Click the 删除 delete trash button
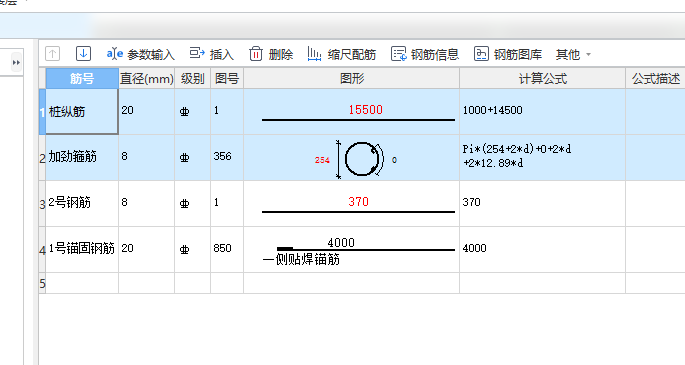The image size is (685, 365). (271, 54)
